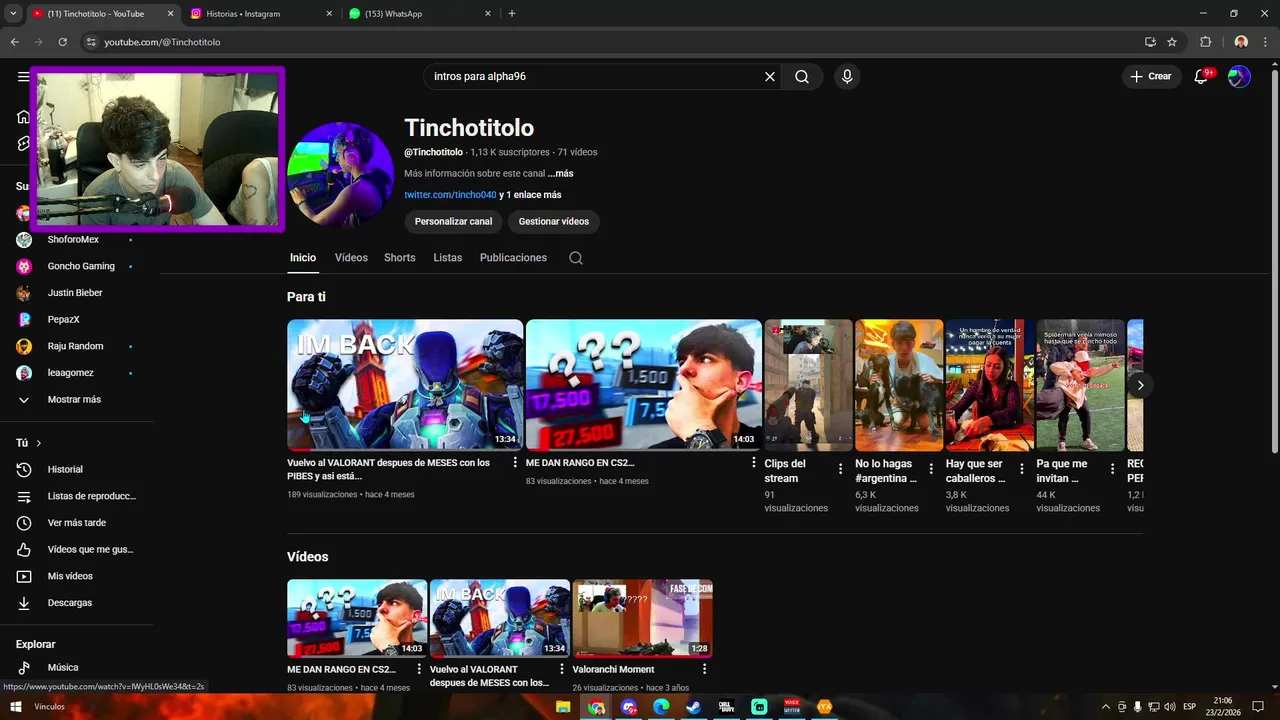Open options for No lo hagas short
This screenshot has width=1280, height=720.
tap(931, 469)
